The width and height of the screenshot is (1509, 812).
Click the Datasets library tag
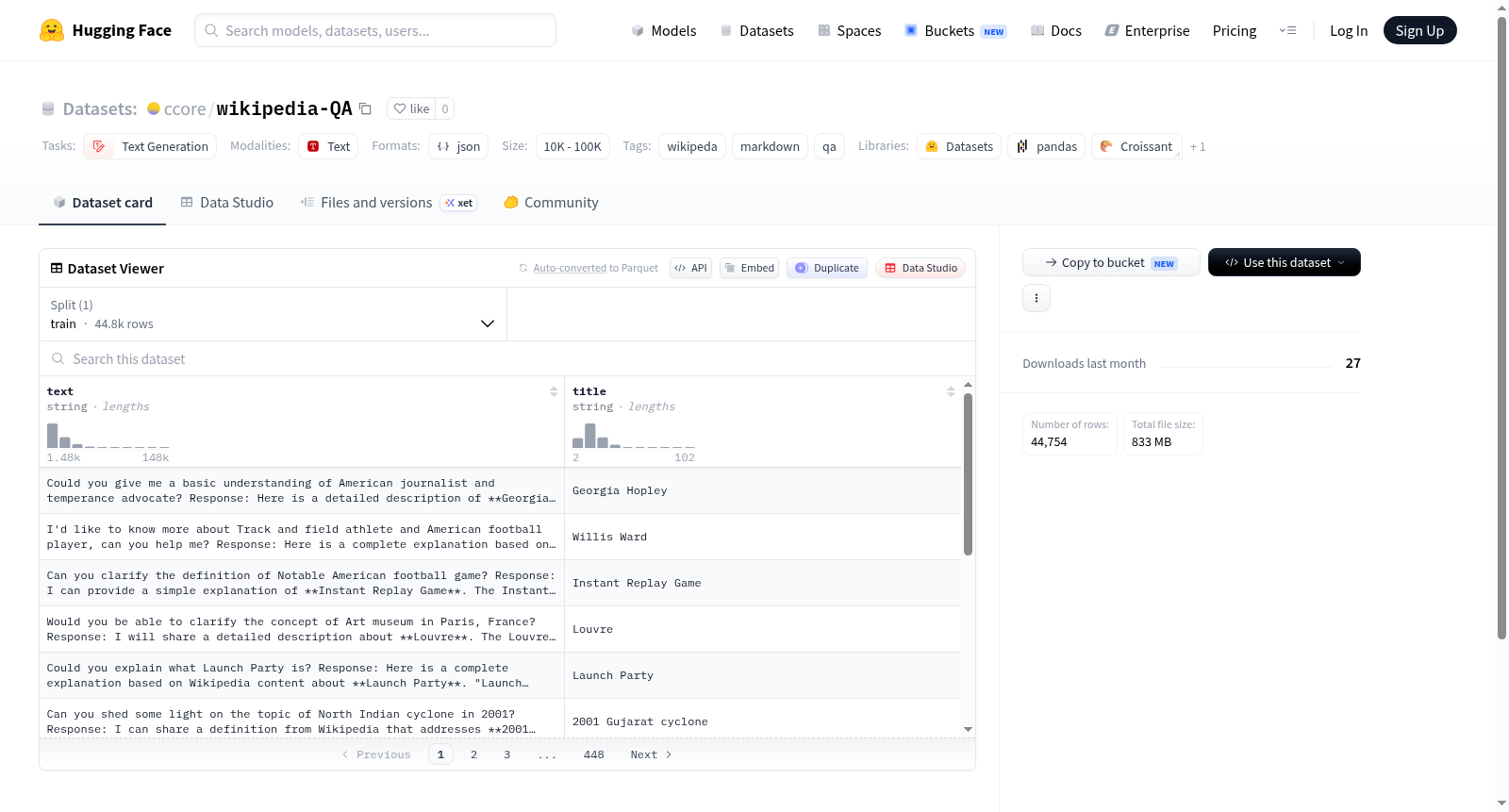[x=959, y=146]
